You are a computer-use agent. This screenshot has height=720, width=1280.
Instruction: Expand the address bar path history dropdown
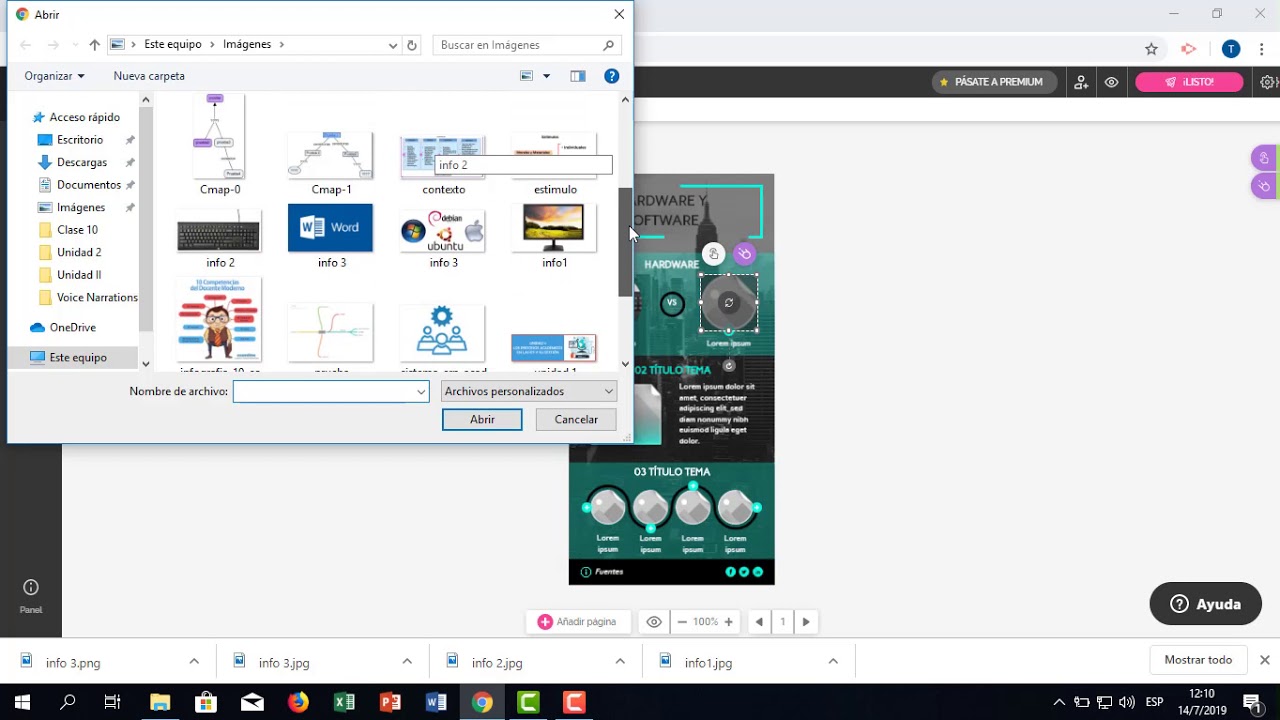click(393, 45)
